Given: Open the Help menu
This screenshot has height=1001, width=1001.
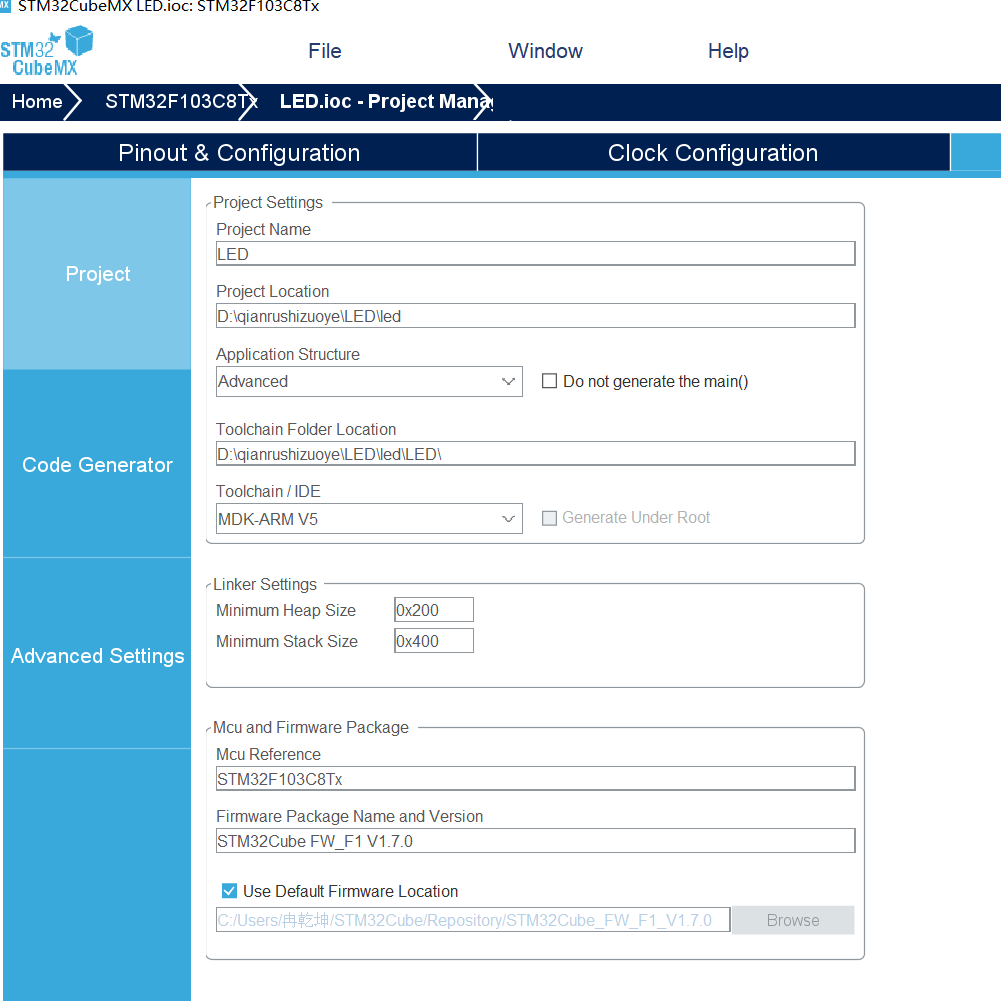Looking at the screenshot, I should point(728,51).
